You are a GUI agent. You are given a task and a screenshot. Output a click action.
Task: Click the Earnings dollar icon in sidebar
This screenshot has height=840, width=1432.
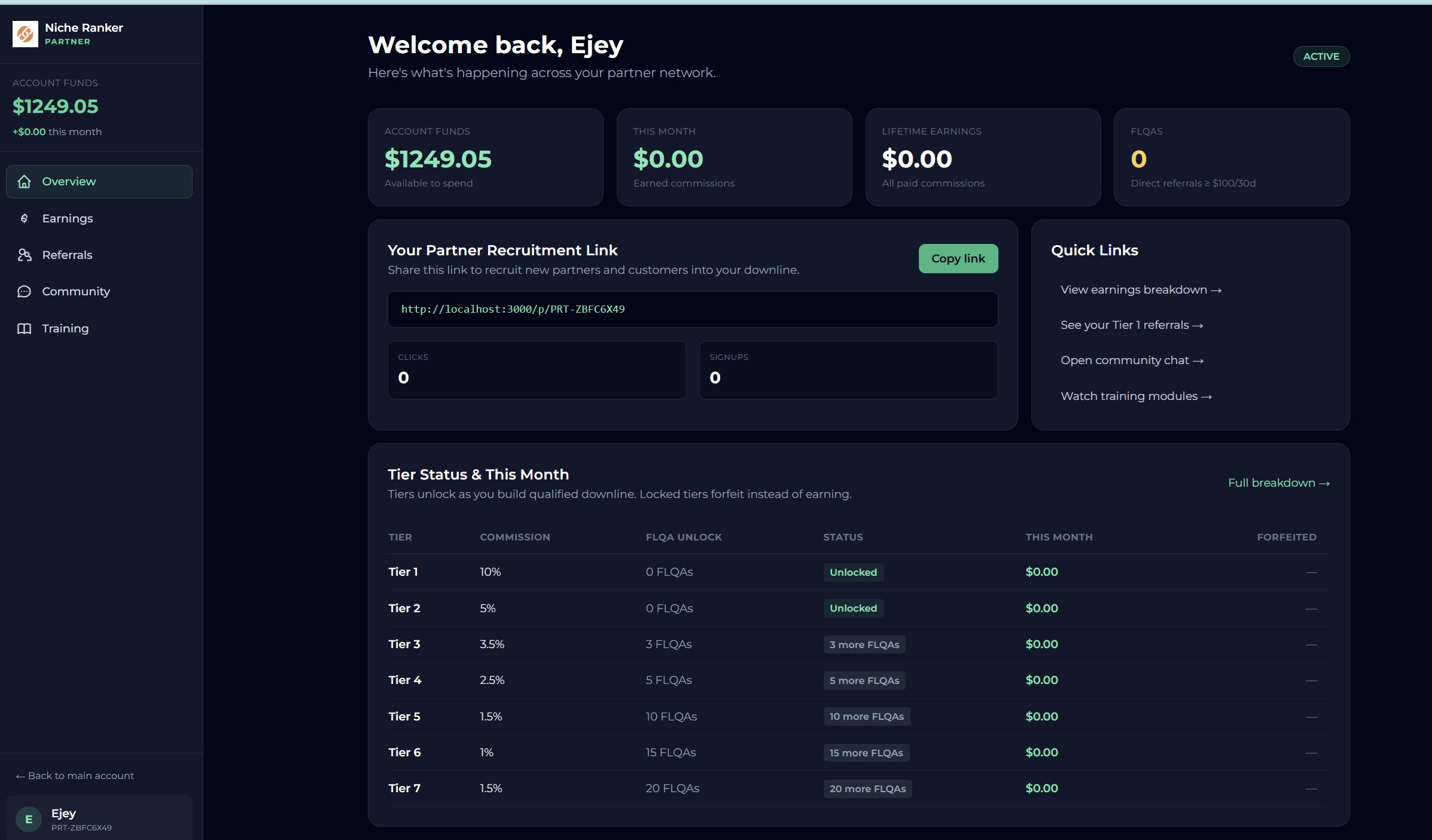tap(25, 219)
